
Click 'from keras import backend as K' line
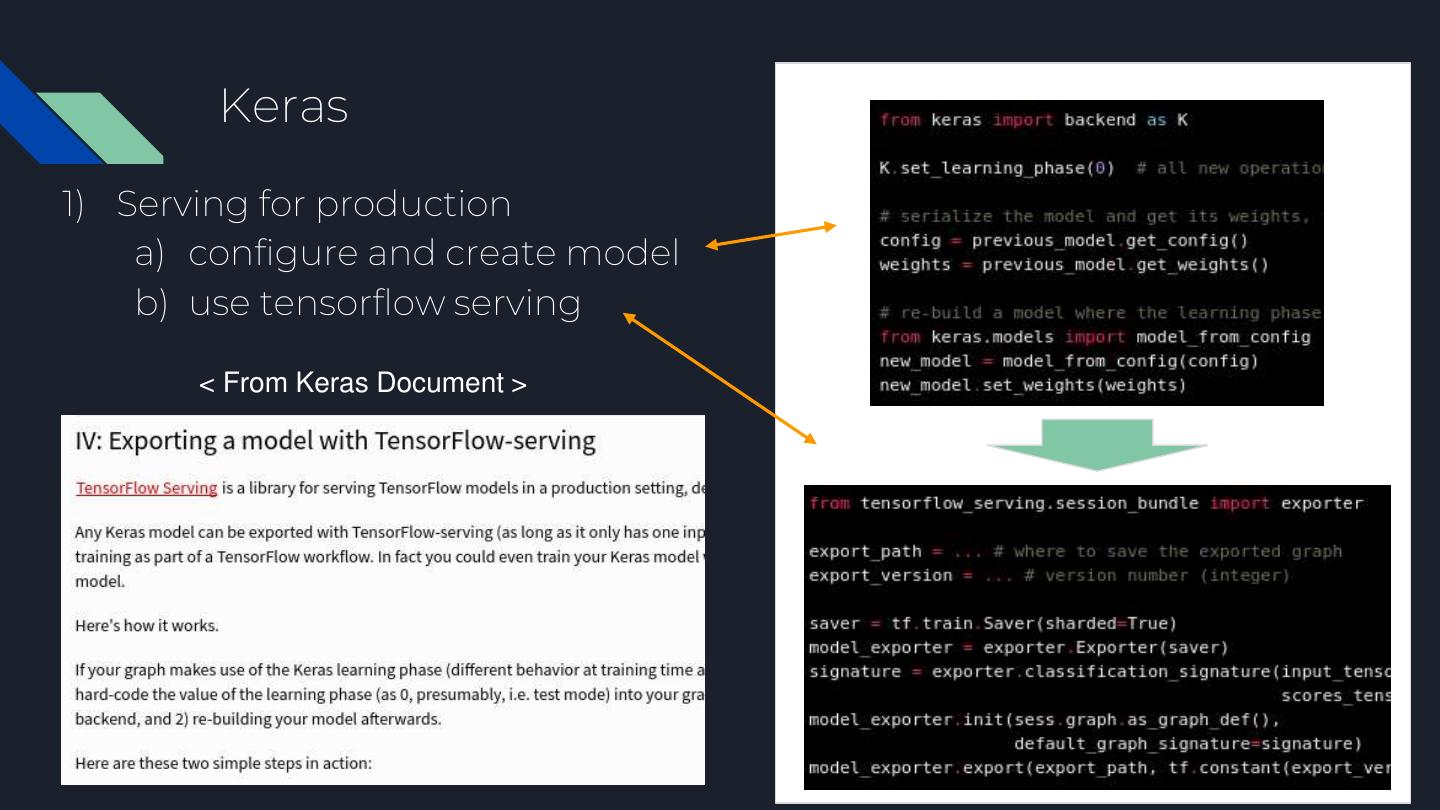1034,120
